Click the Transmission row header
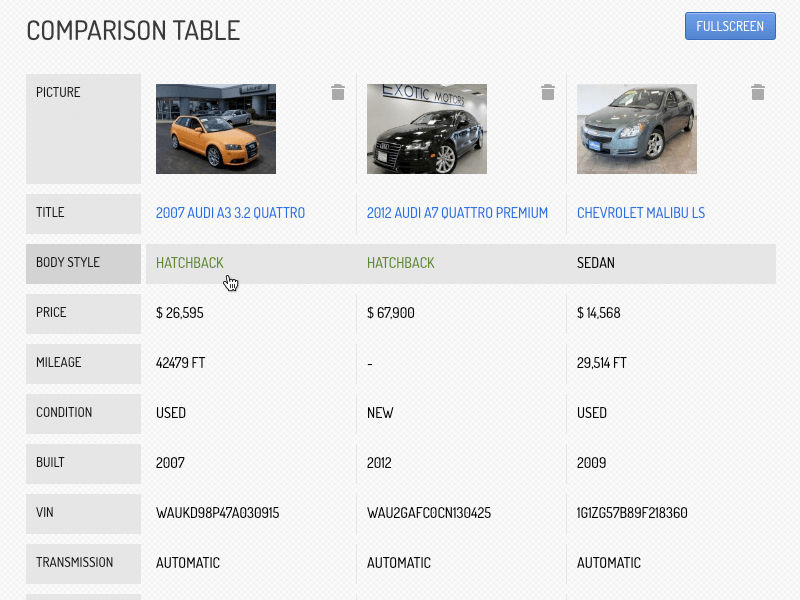The image size is (800, 600). point(83,564)
